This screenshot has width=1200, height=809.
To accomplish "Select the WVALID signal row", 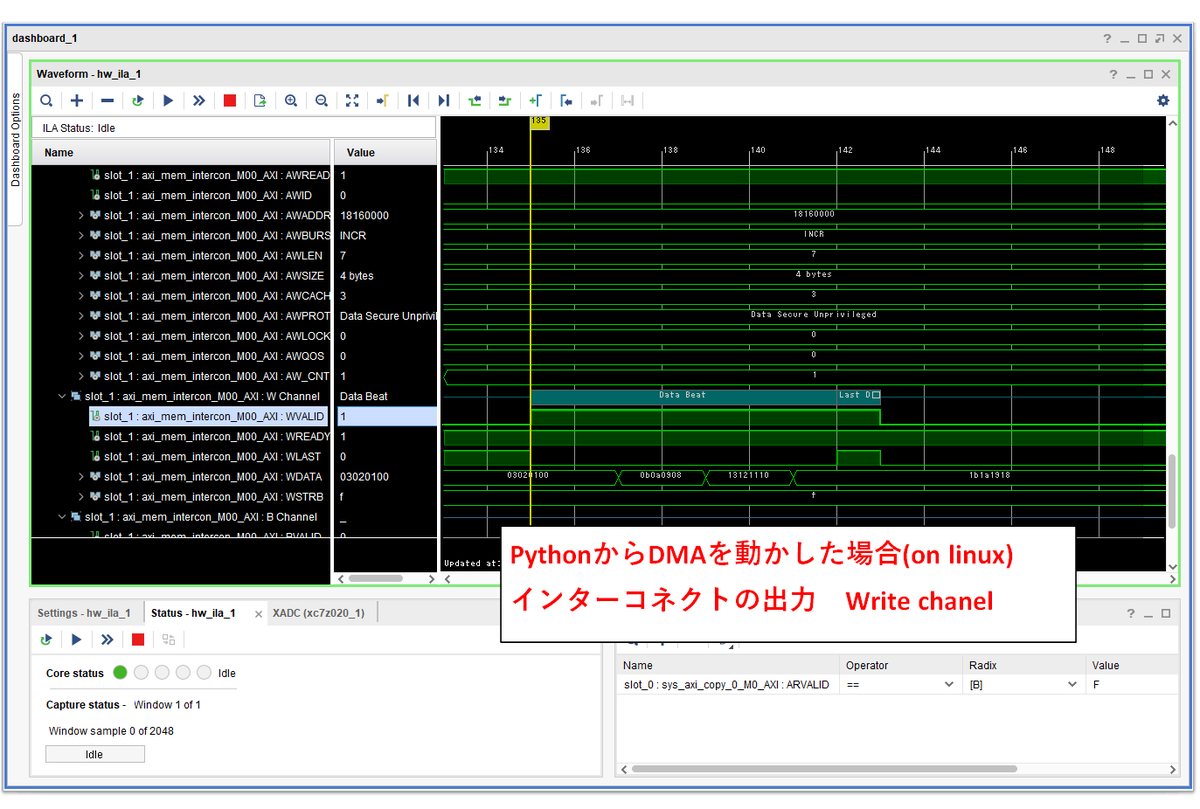I will click(210, 416).
